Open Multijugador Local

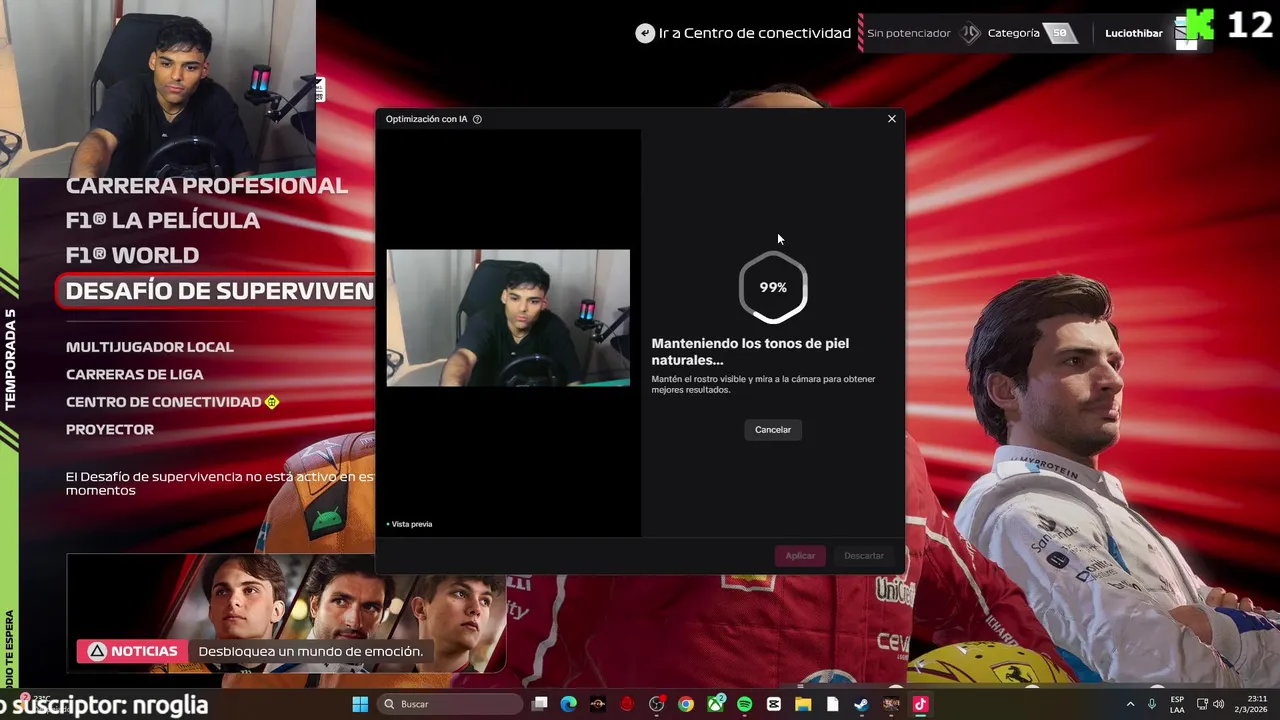pos(150,347)
